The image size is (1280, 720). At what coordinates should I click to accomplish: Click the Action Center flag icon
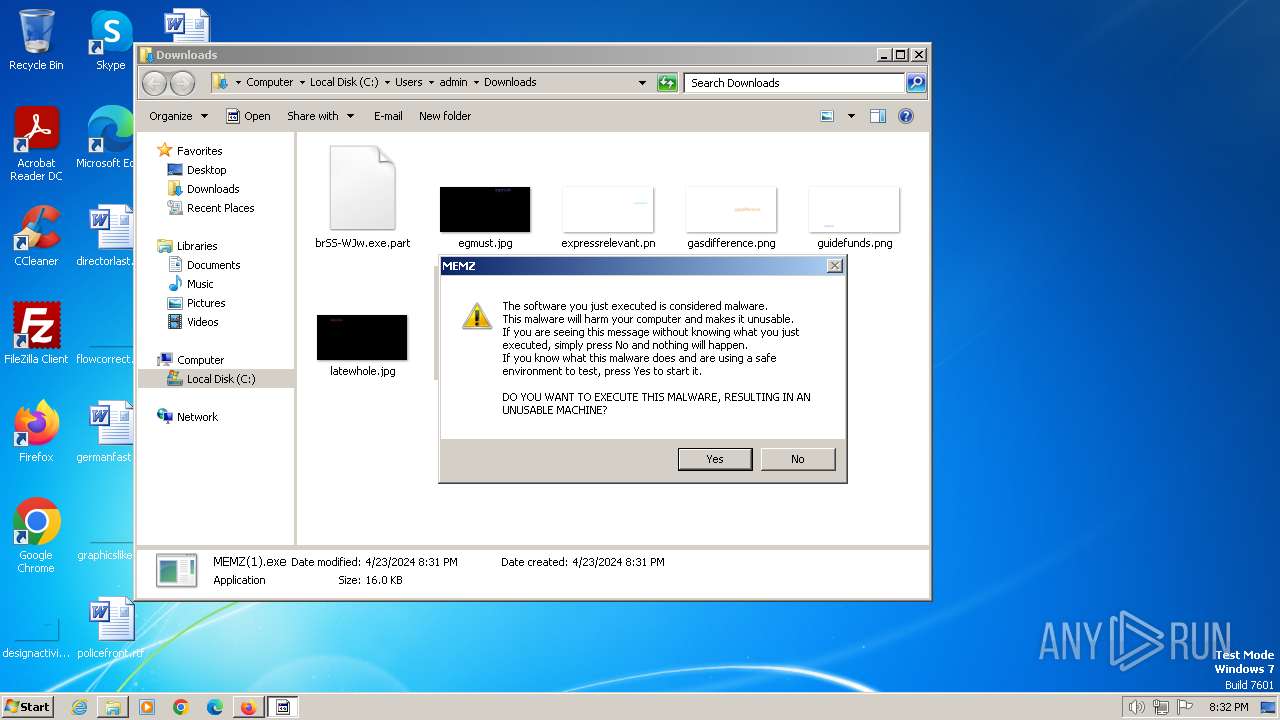click(x=1184, y=707)
